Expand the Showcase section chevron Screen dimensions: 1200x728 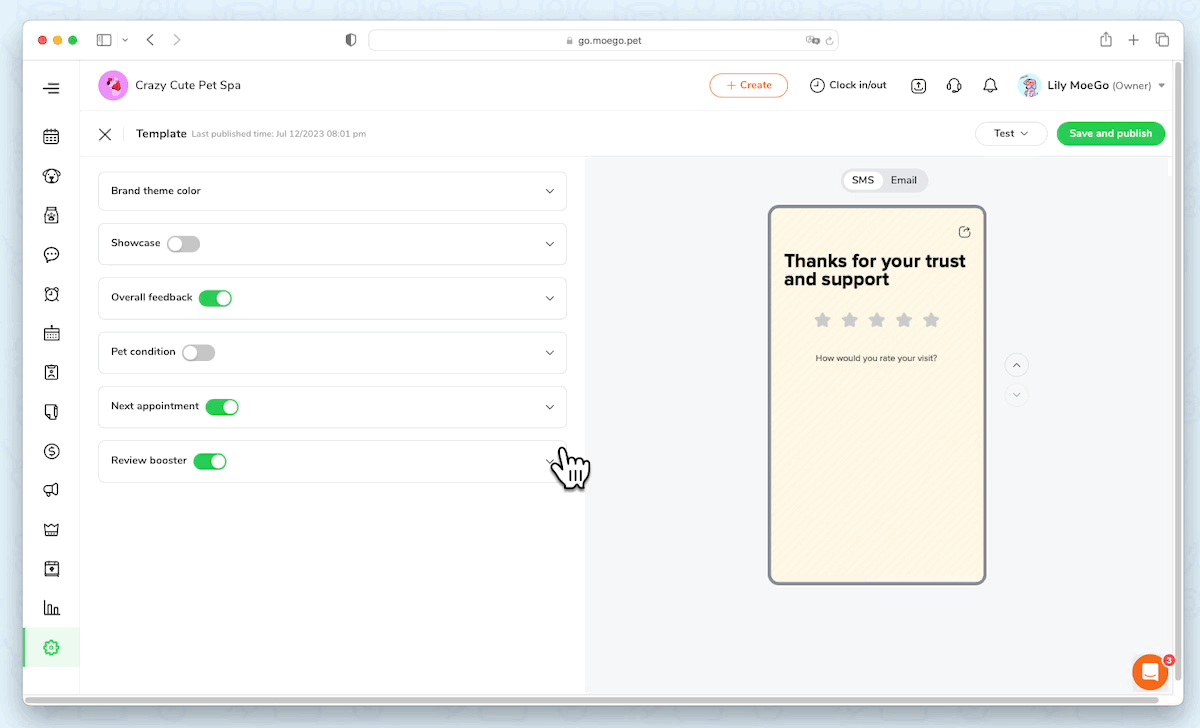[549, 244]
